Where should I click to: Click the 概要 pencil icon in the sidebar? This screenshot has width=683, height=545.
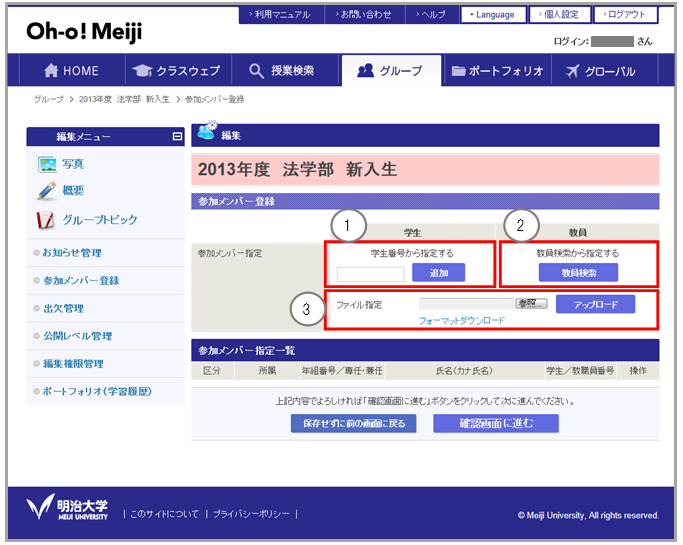(x=47, y=191)
